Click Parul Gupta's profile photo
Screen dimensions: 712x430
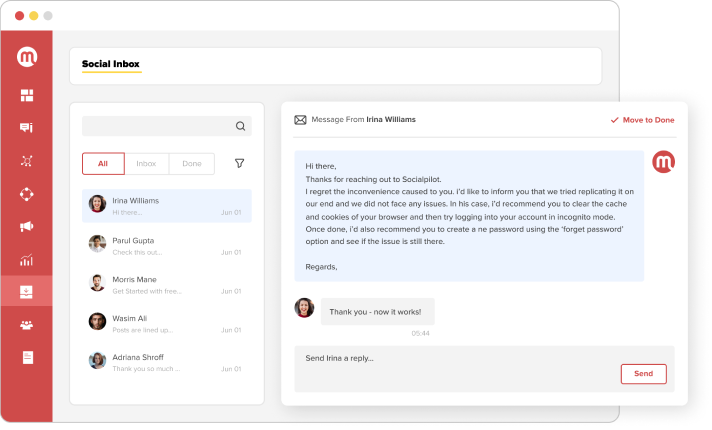click(x=97, y=244)
